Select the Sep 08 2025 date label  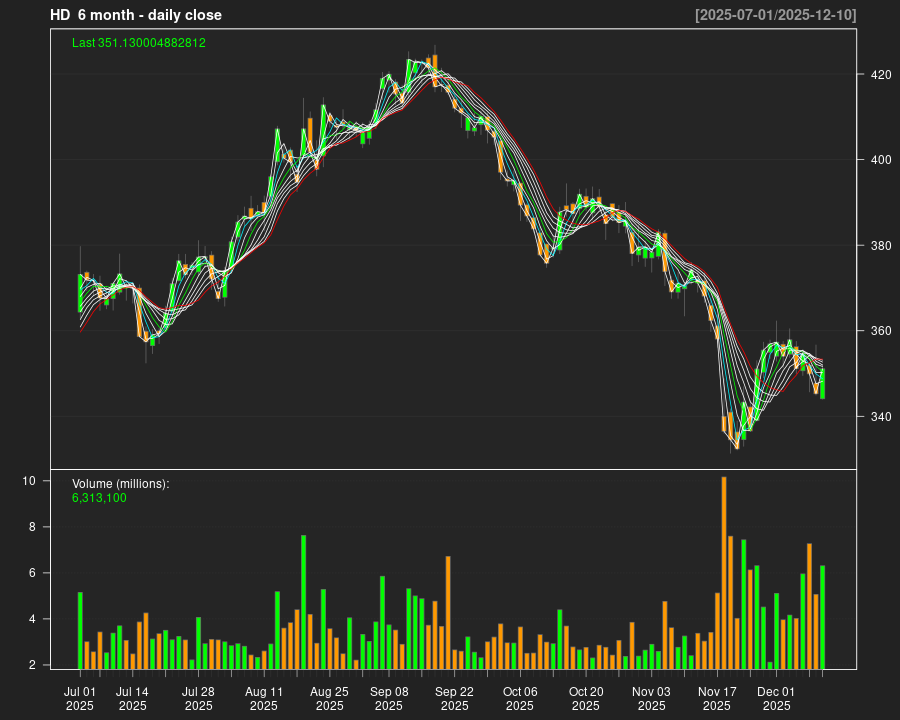pos(389,698)
